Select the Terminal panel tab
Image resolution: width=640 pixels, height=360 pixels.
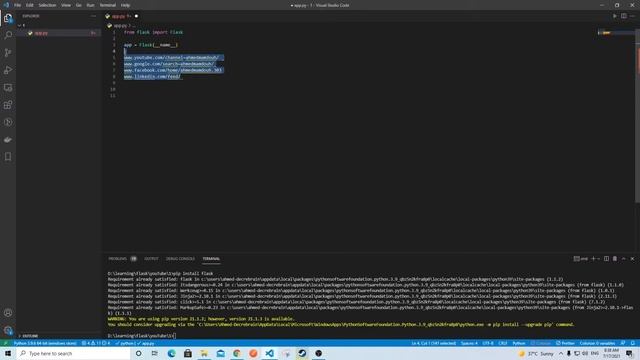pyautogui.click(x=211, y=259)
